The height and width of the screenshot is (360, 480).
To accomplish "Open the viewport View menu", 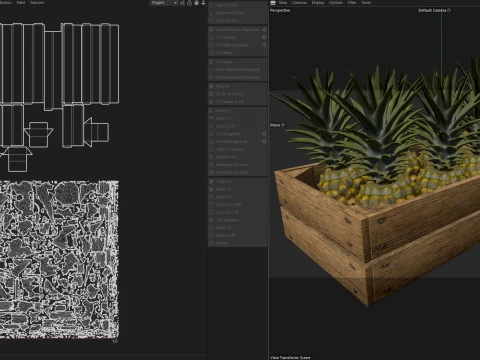I will pos(283,3).
